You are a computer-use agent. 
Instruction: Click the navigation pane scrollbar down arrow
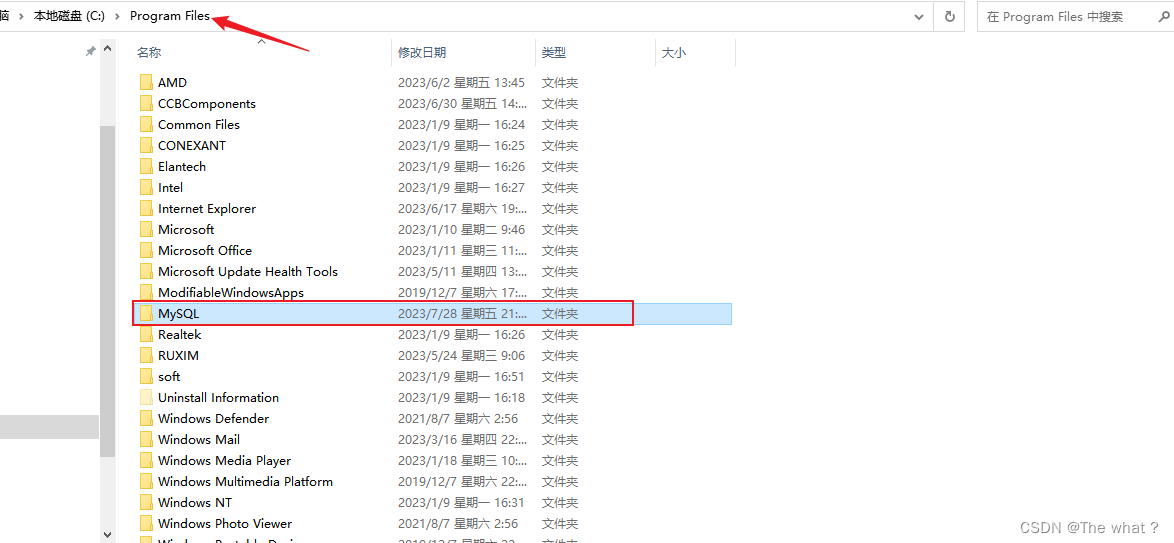pos(107,533)
